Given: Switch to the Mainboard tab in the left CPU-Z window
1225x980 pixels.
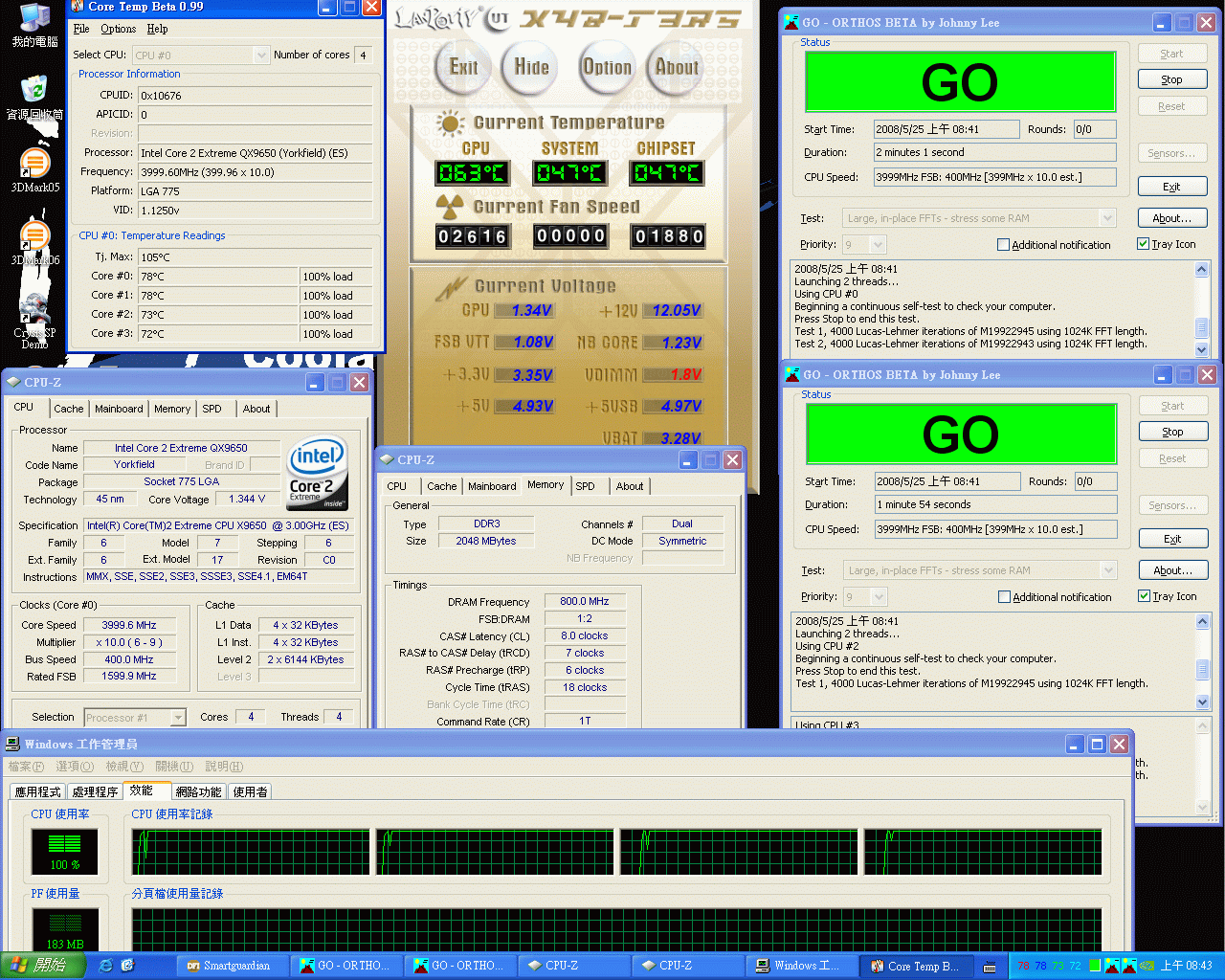Looking at the screenshot, I should click(119, 409).
